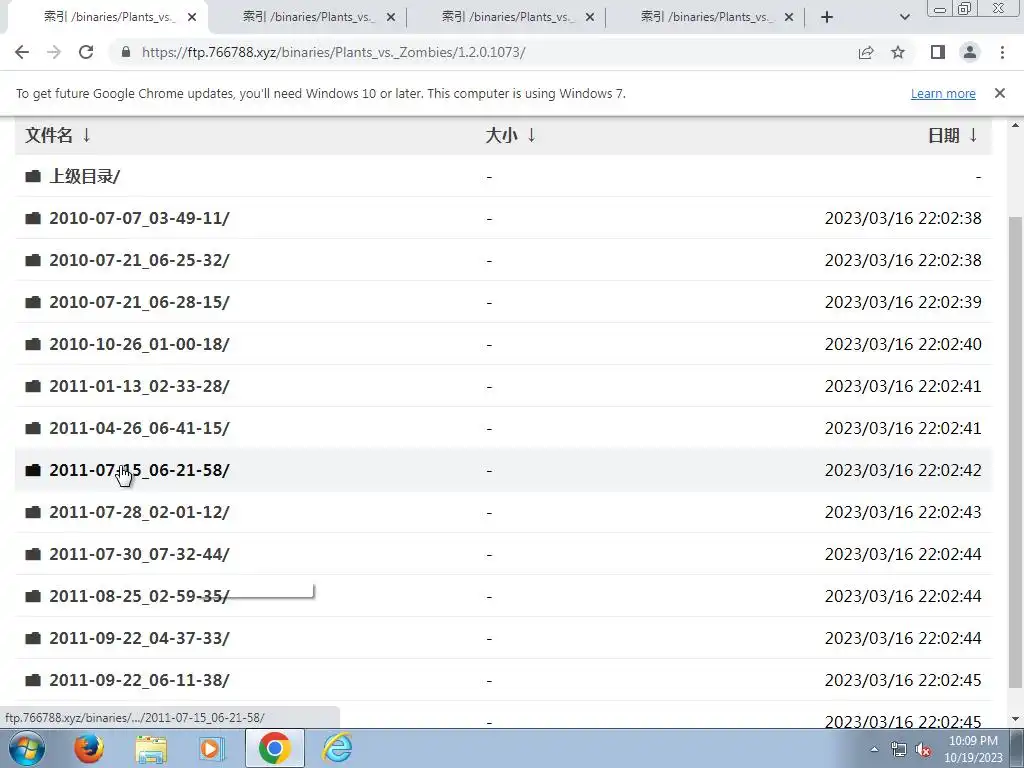Open folder 2011-07-15_06-21-58/
Screen dimensions: 1024x768
click(x=139, y=470)
